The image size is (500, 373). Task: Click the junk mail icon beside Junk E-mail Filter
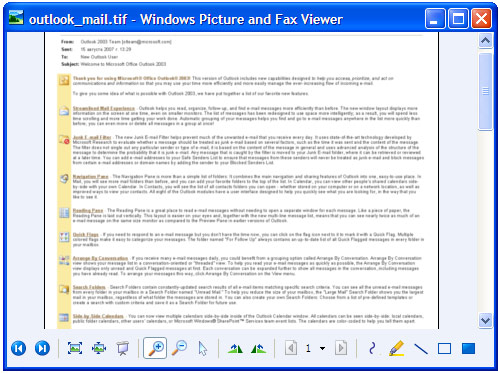64,139
